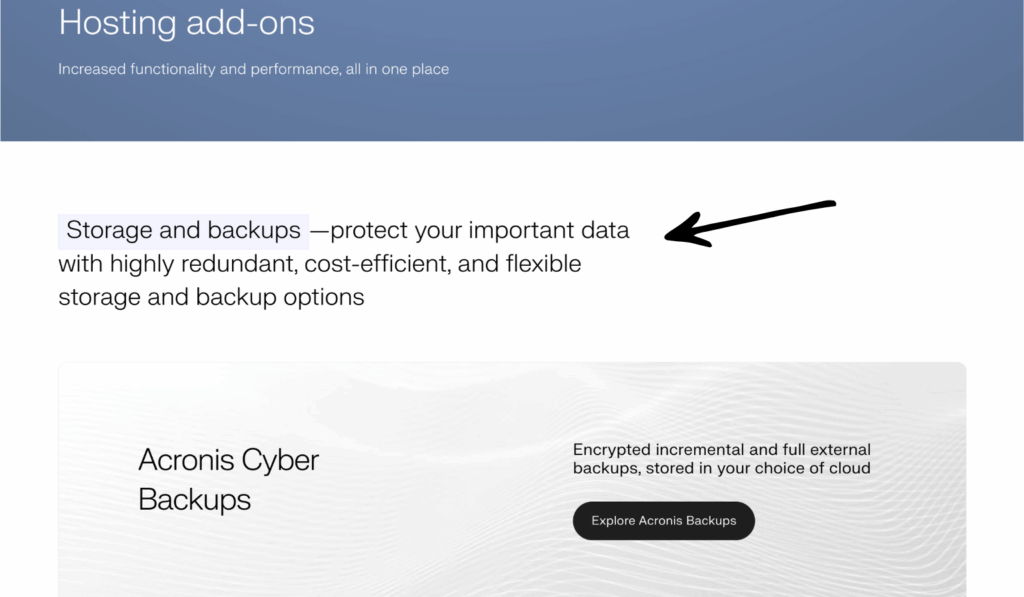Click the Hosting add-ons page heading
Screen dimensions: 1024x597
[x=186, y=23]
